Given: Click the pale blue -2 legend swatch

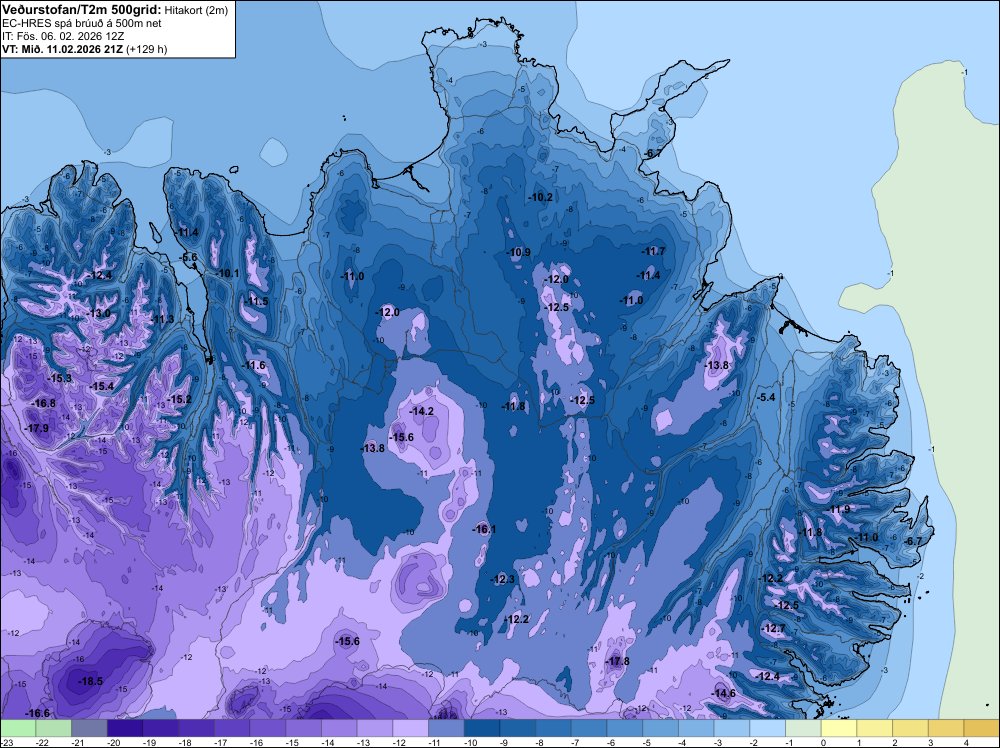Looking at the screenshot, I should 768,728.
